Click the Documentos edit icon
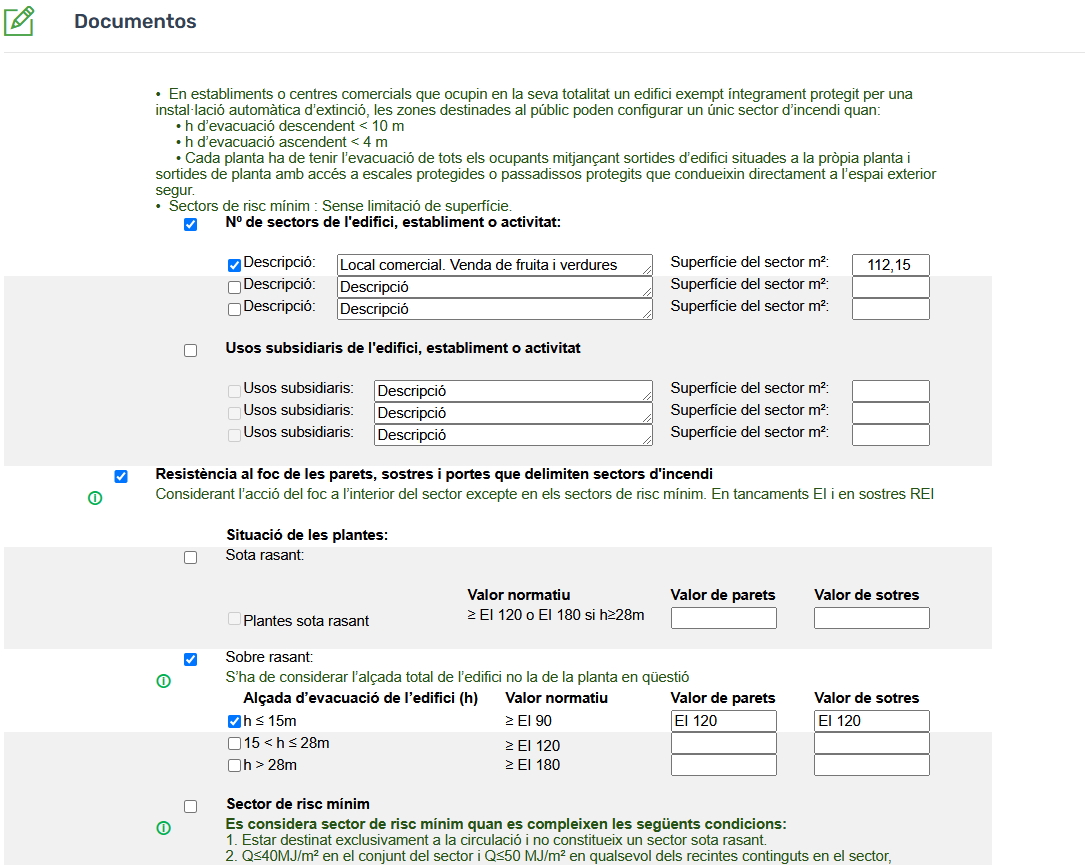The width and height of the screenshot is (1085, 865). [19, 21]
